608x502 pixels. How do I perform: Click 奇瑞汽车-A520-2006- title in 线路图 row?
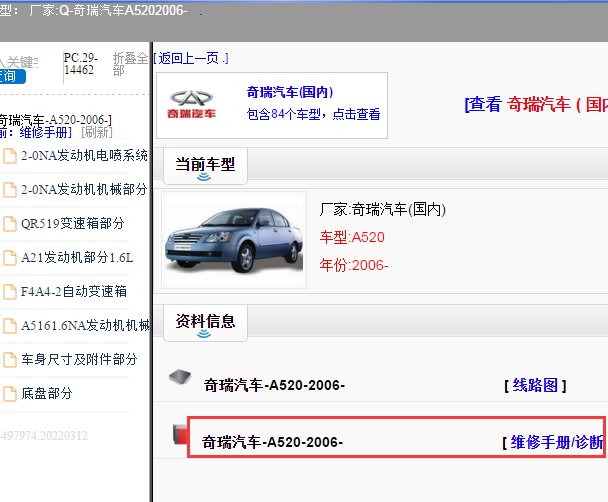[275, 385]
